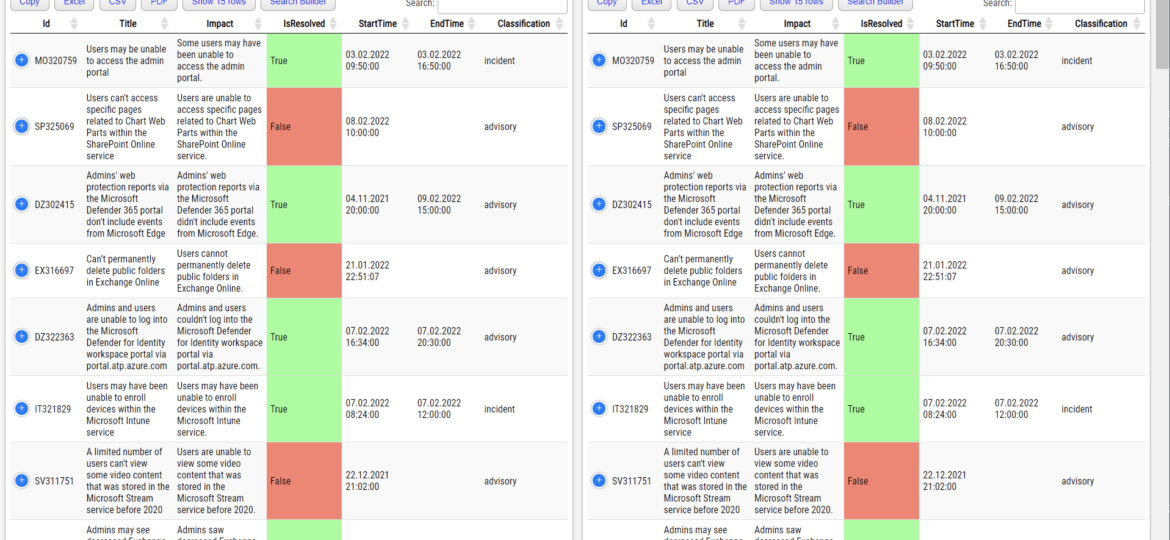The height and width of the screenshot is (540, 1170).
Task: Select '07.02.2022 20:30:00' in the left table
Action: point(439,337)
